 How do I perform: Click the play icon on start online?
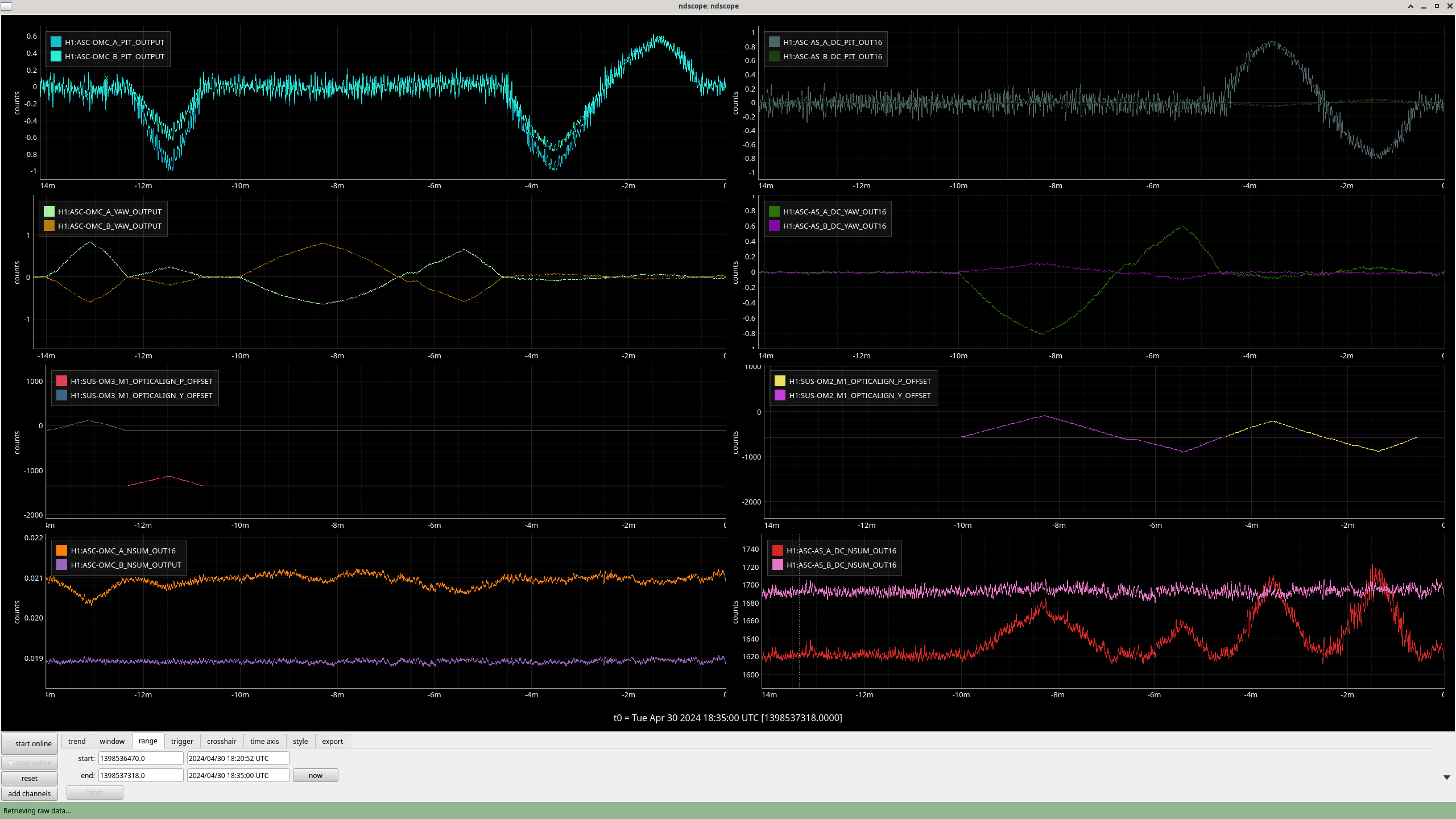(x=9, y=743)
